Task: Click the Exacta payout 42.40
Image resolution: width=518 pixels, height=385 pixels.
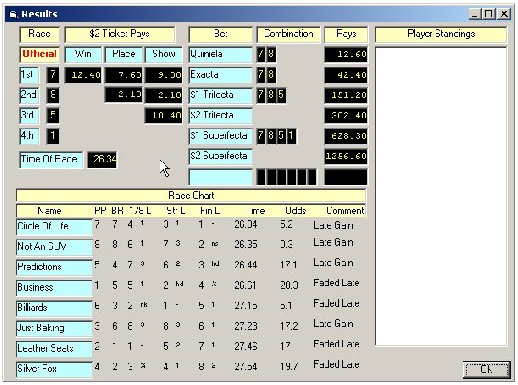Action: [x=346, y=75]
